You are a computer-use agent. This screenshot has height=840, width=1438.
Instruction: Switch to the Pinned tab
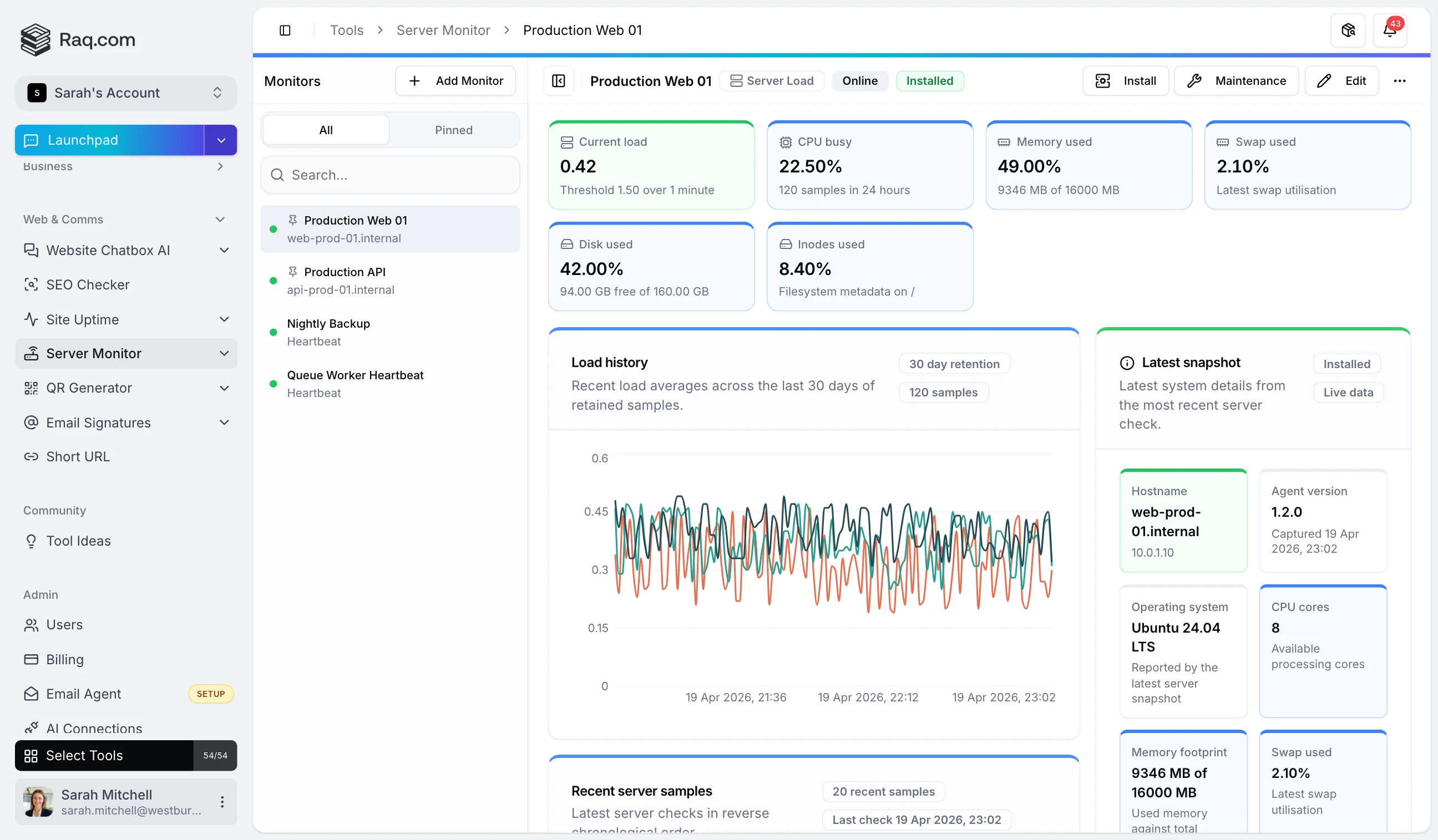(x=453, y=129)
